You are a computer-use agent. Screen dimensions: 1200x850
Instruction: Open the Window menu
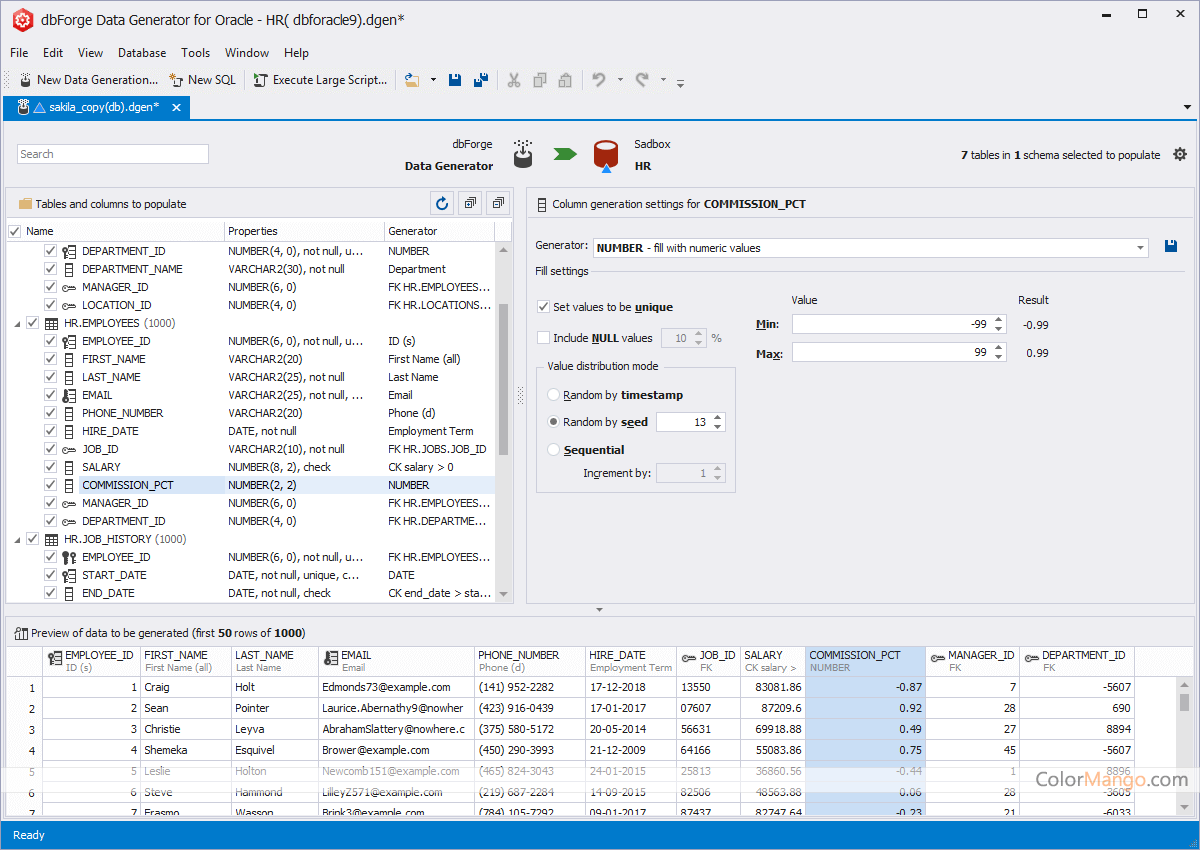pos(247,53)
